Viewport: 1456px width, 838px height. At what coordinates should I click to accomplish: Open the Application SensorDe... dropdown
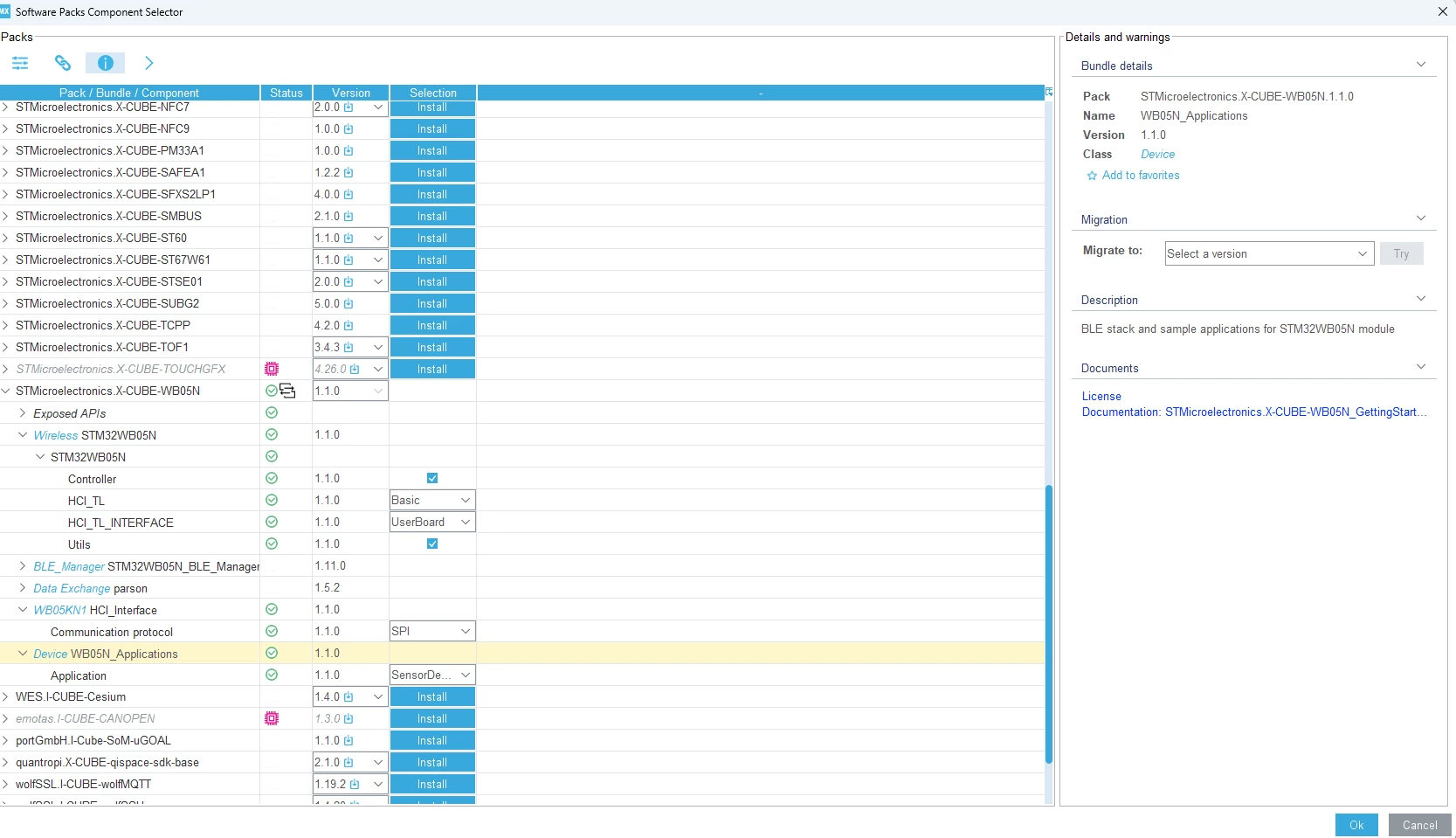(x=432, y=675)
